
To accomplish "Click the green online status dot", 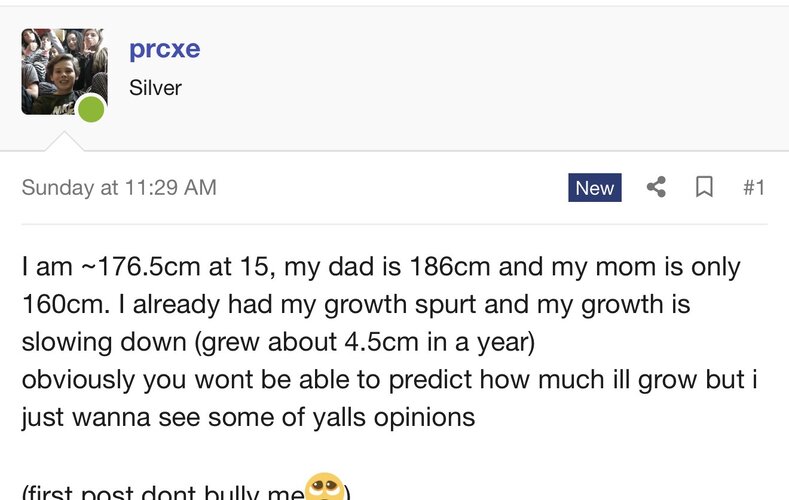I will coord(91,109).
